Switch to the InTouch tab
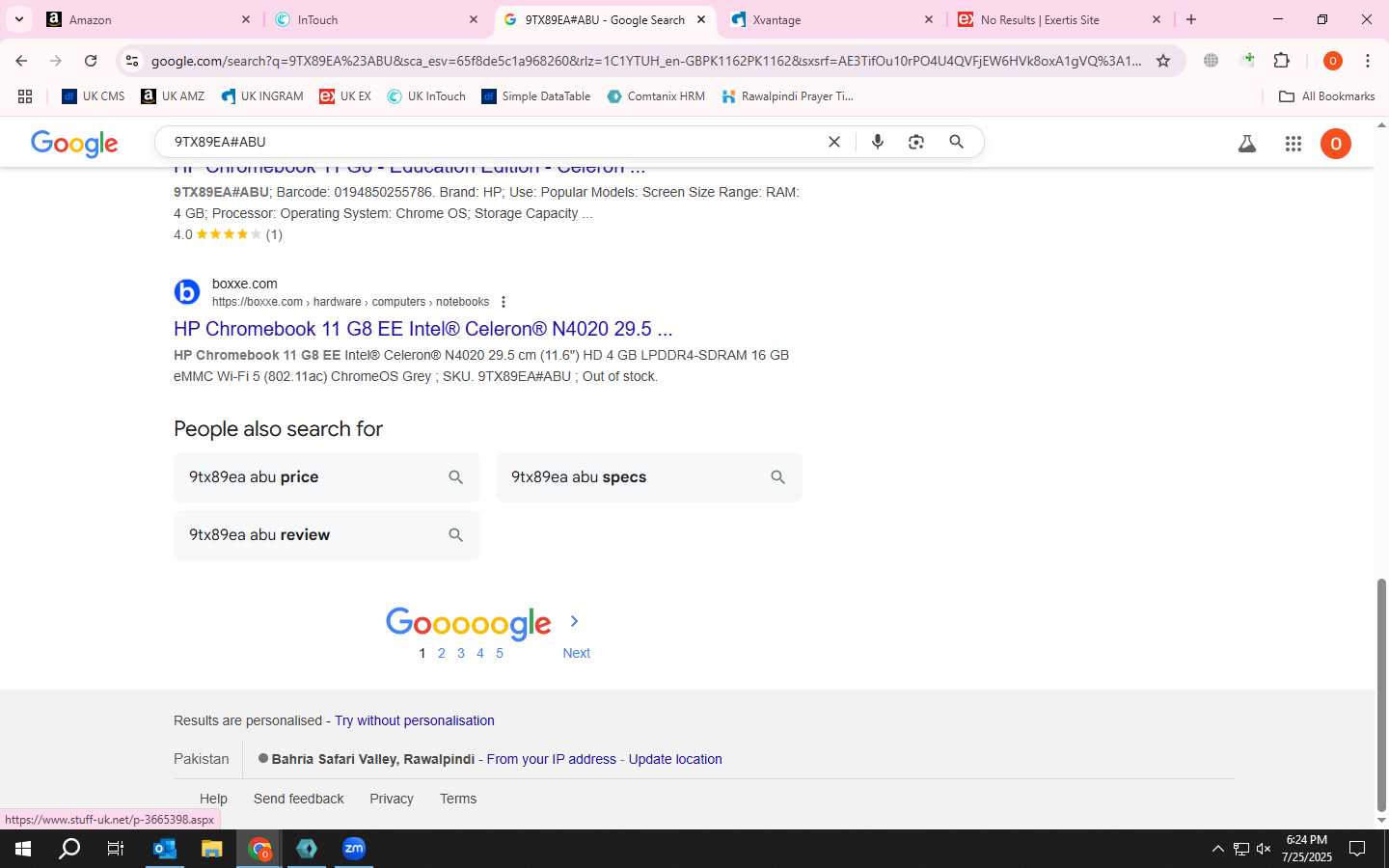Viewport: 1389px width, 868px height. pyautogui.click(x=377, y=19)
